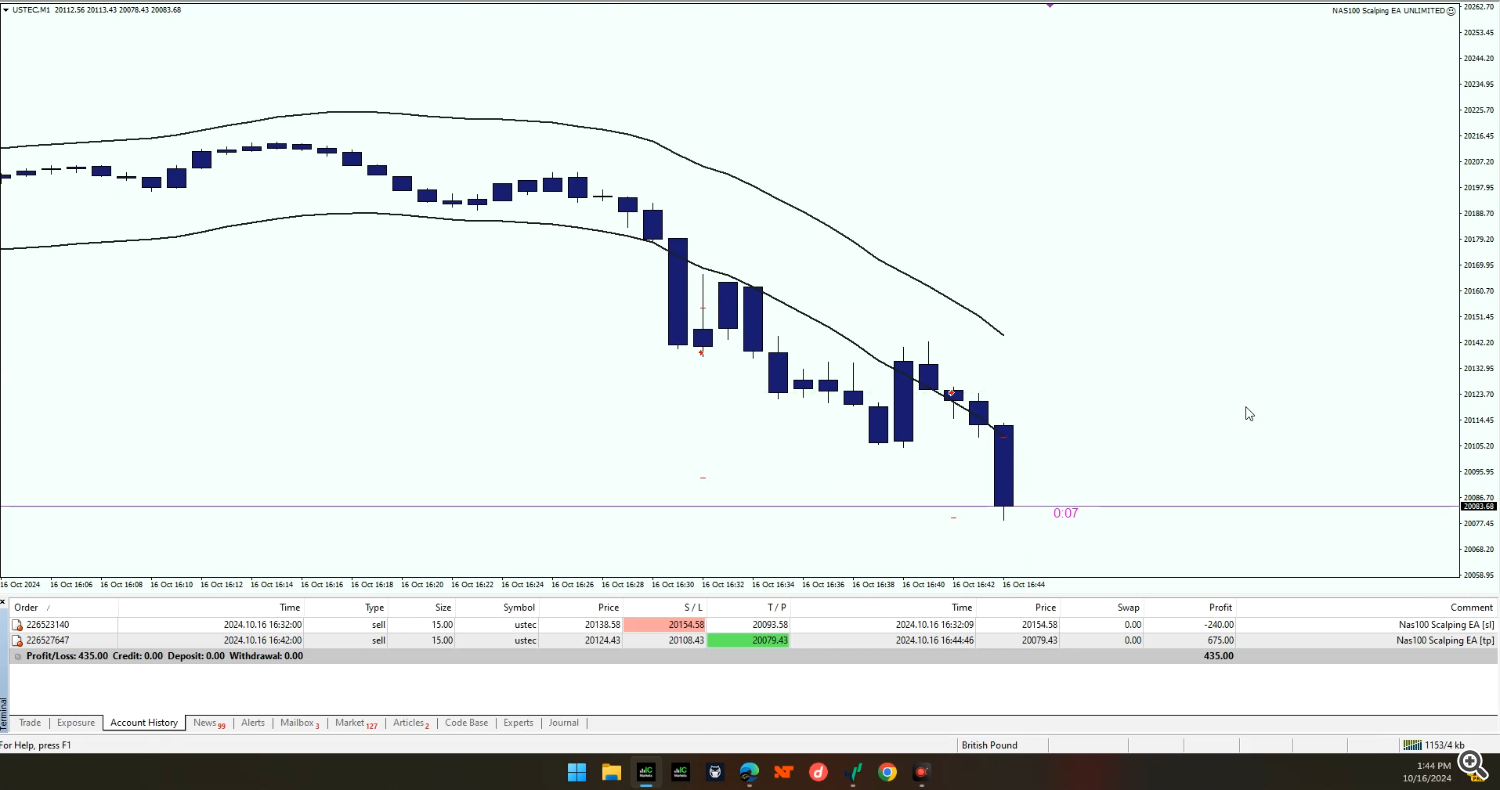Click the 'British Pound' status bar field
This screenshot has height=790, width=1500.
pos(990,745)
